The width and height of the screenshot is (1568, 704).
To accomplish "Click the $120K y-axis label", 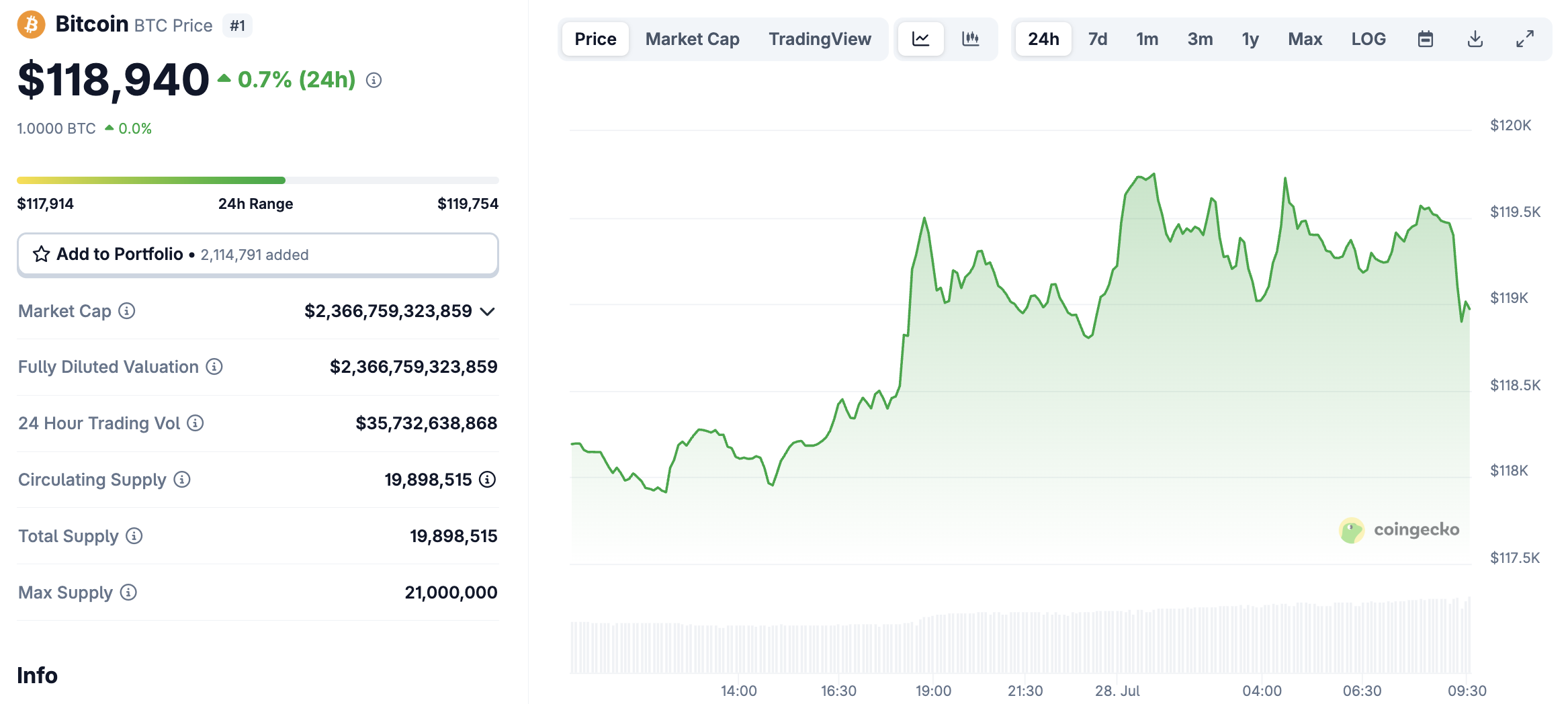I will click(x=1511, y=125).
